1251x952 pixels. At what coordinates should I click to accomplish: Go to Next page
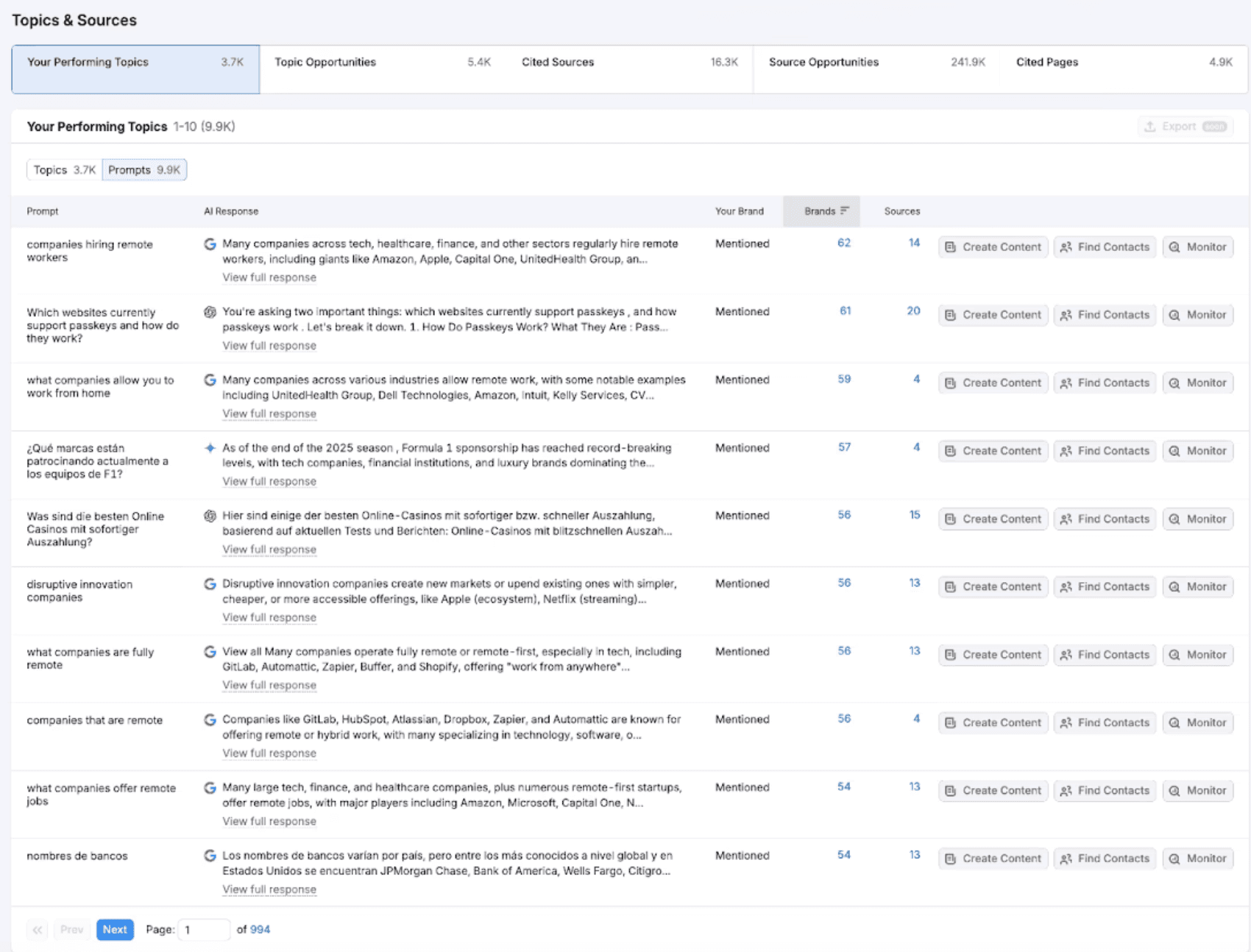115,930
